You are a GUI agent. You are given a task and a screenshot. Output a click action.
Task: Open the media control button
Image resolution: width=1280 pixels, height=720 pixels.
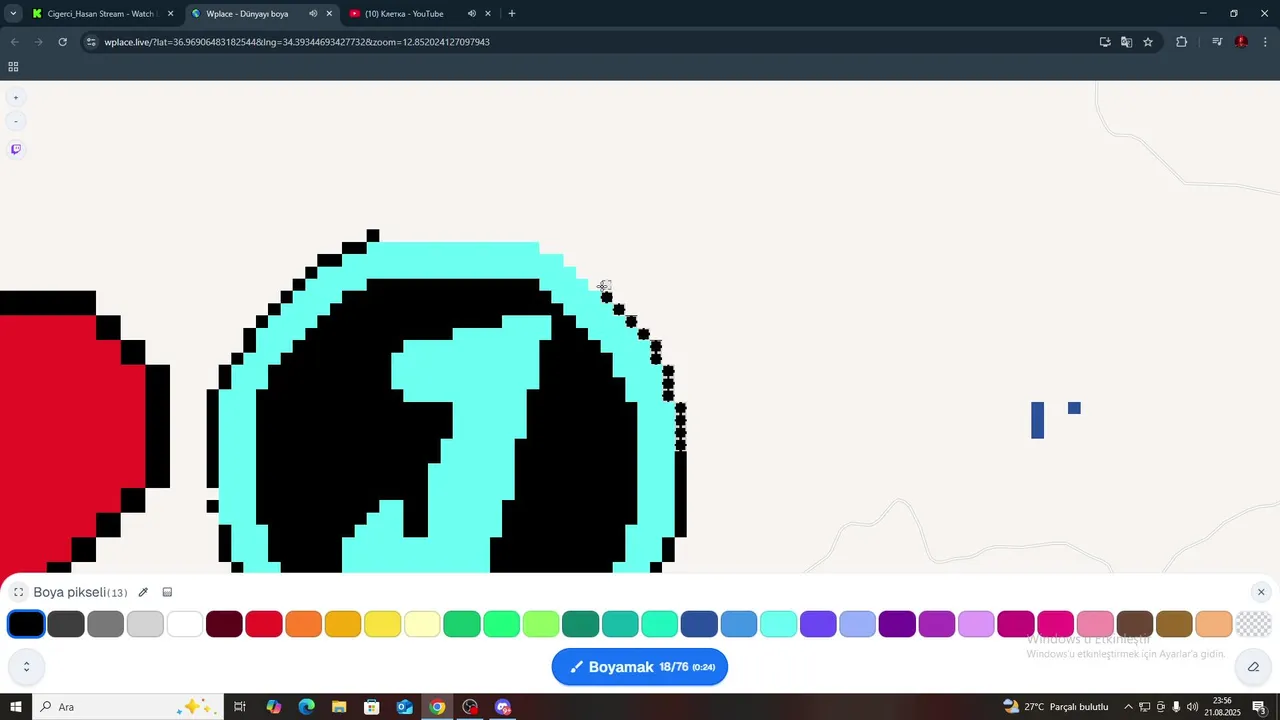point(1217,42)
